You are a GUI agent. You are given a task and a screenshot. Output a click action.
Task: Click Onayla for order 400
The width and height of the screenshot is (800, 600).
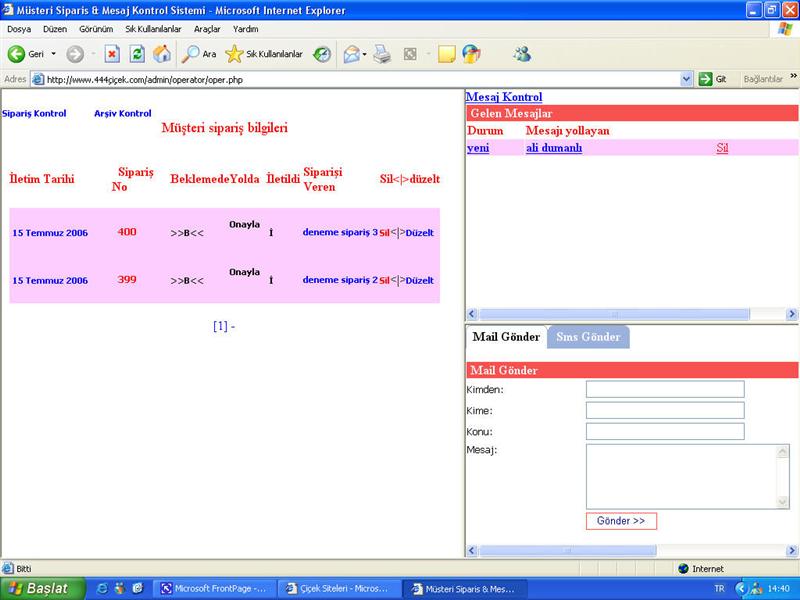244,224
